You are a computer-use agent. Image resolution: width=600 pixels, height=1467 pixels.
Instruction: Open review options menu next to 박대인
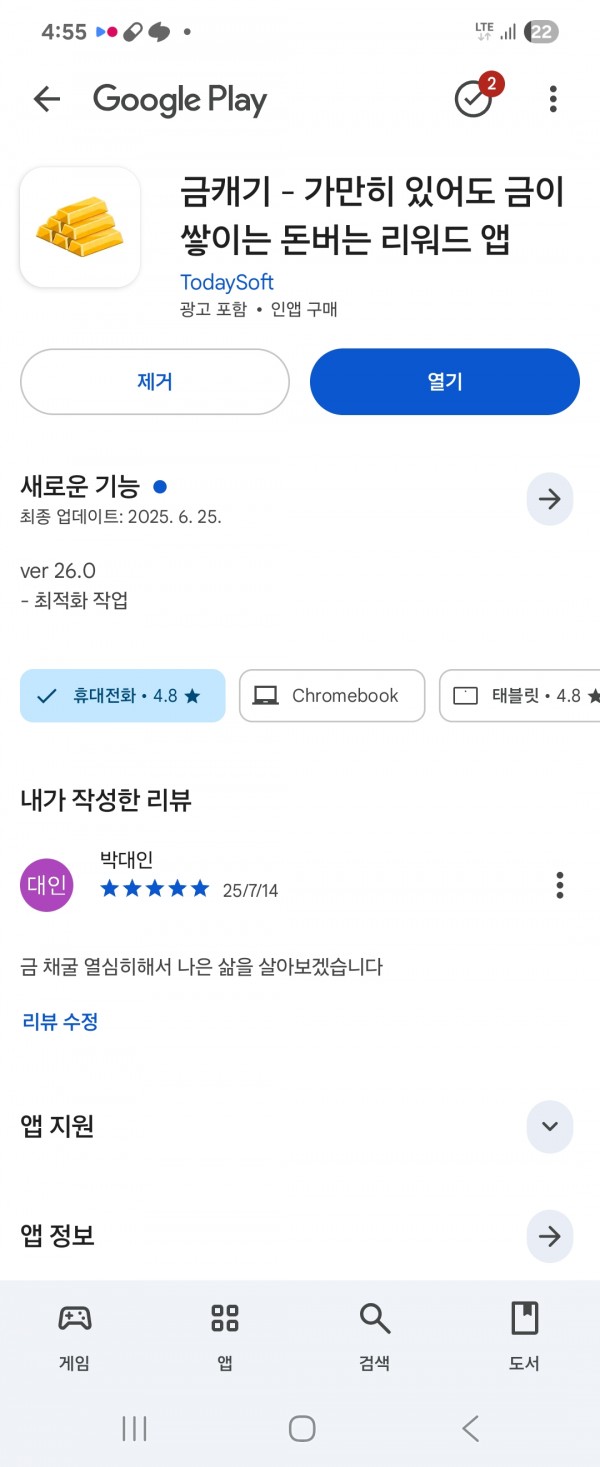coord(560,885)
